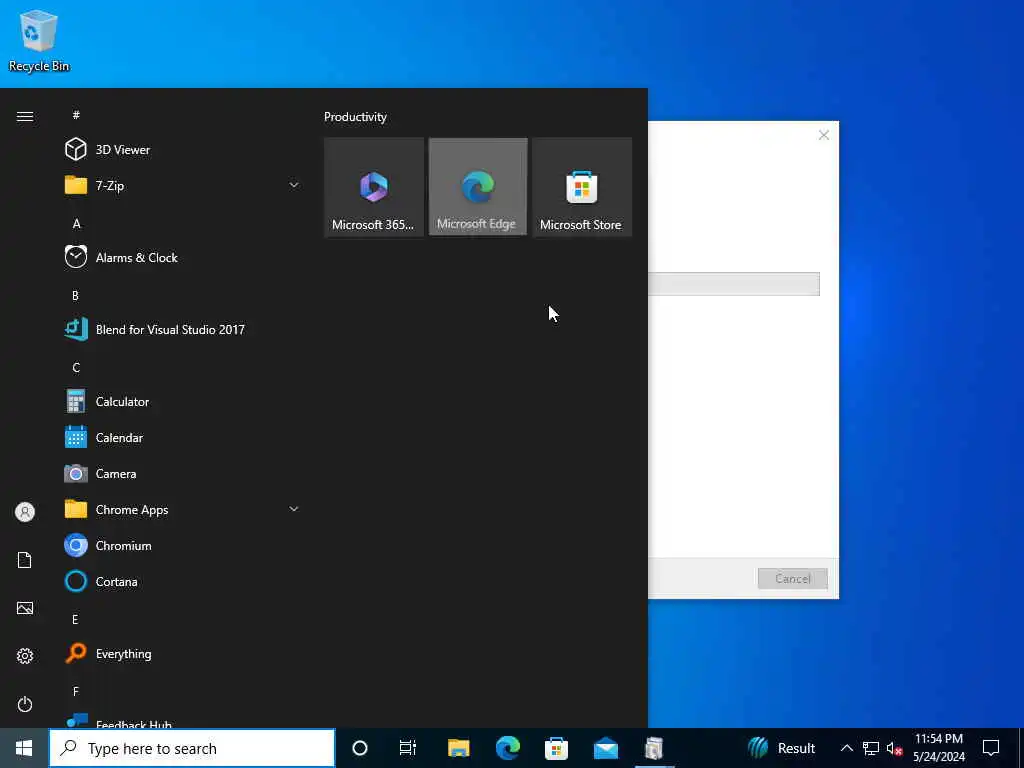Click the B letter group header
The image size is (1024, 768).
tap(75, 295)
